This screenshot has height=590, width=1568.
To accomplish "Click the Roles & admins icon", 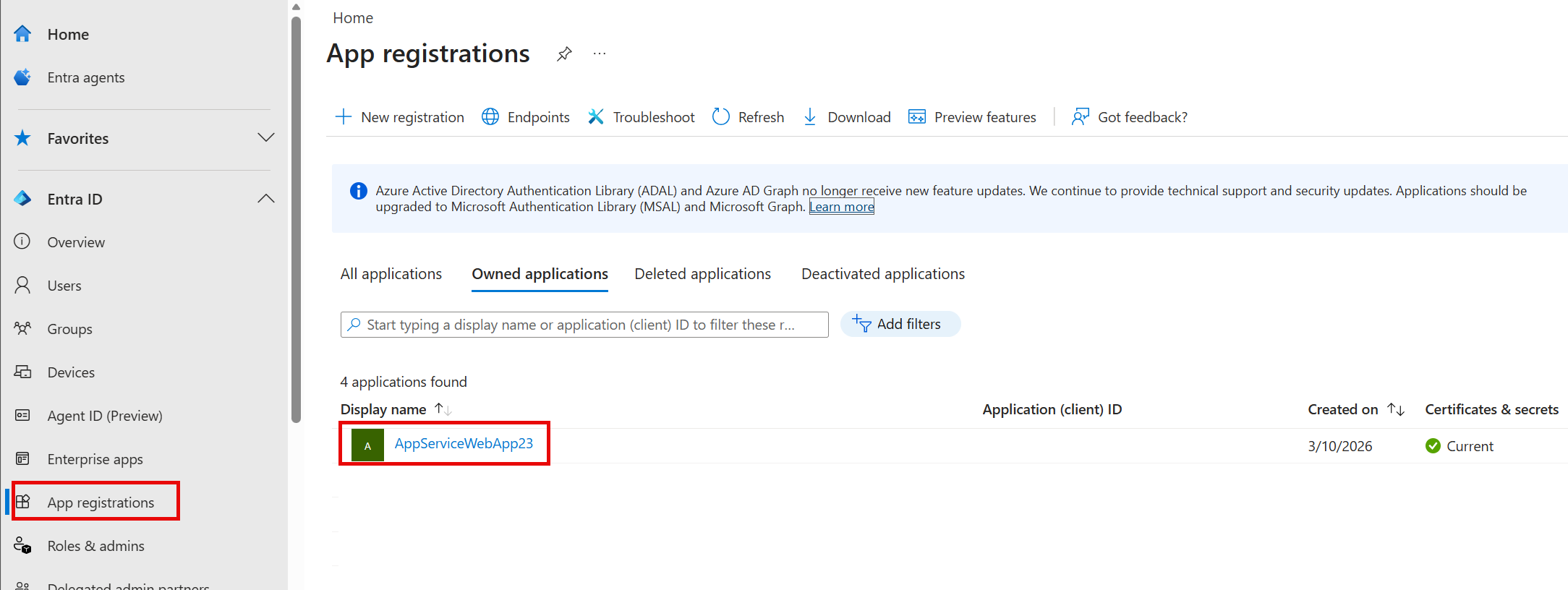I will [x=22, y=545].
